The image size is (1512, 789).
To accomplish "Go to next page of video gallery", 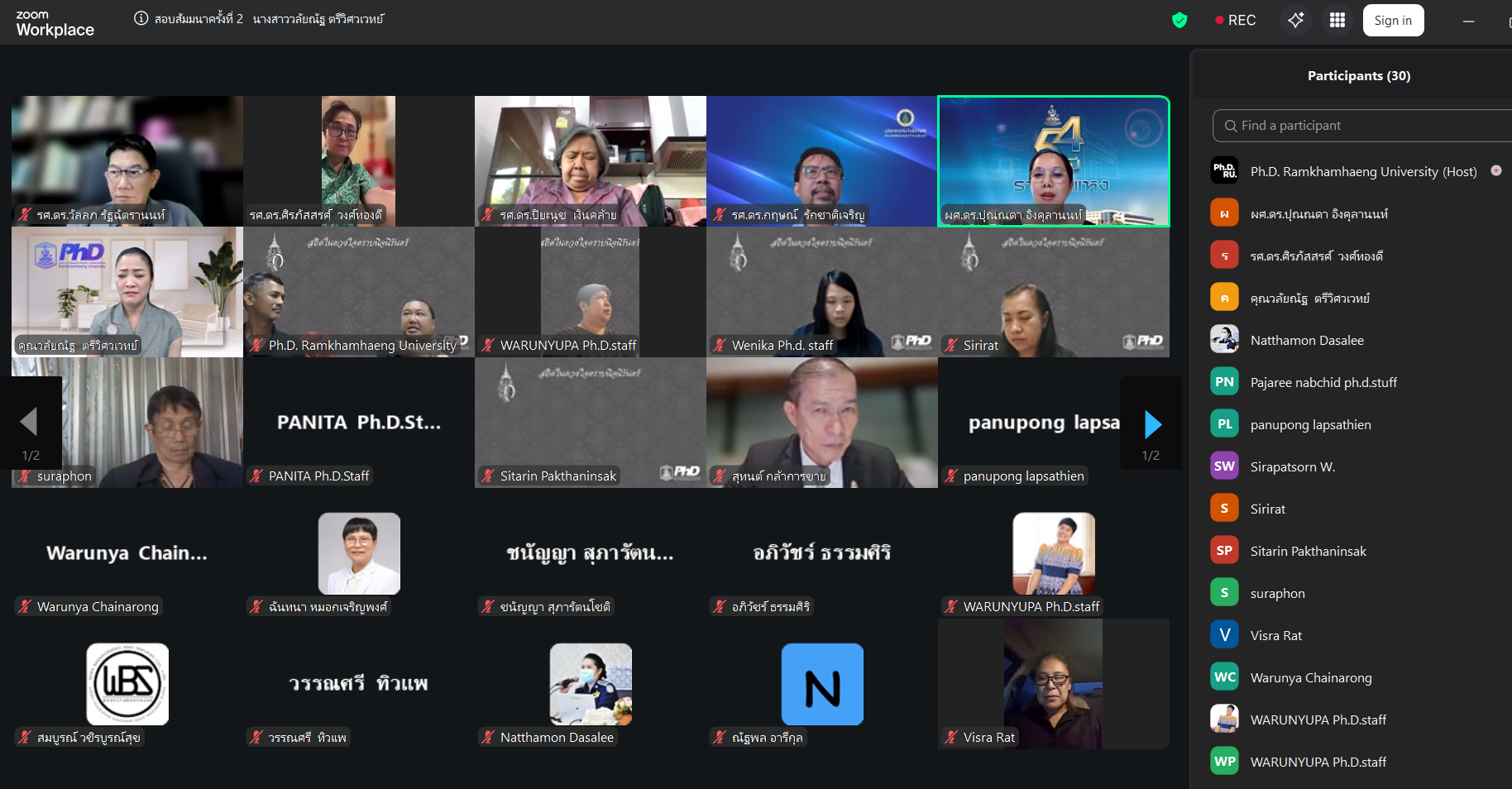I will 1151,425.
